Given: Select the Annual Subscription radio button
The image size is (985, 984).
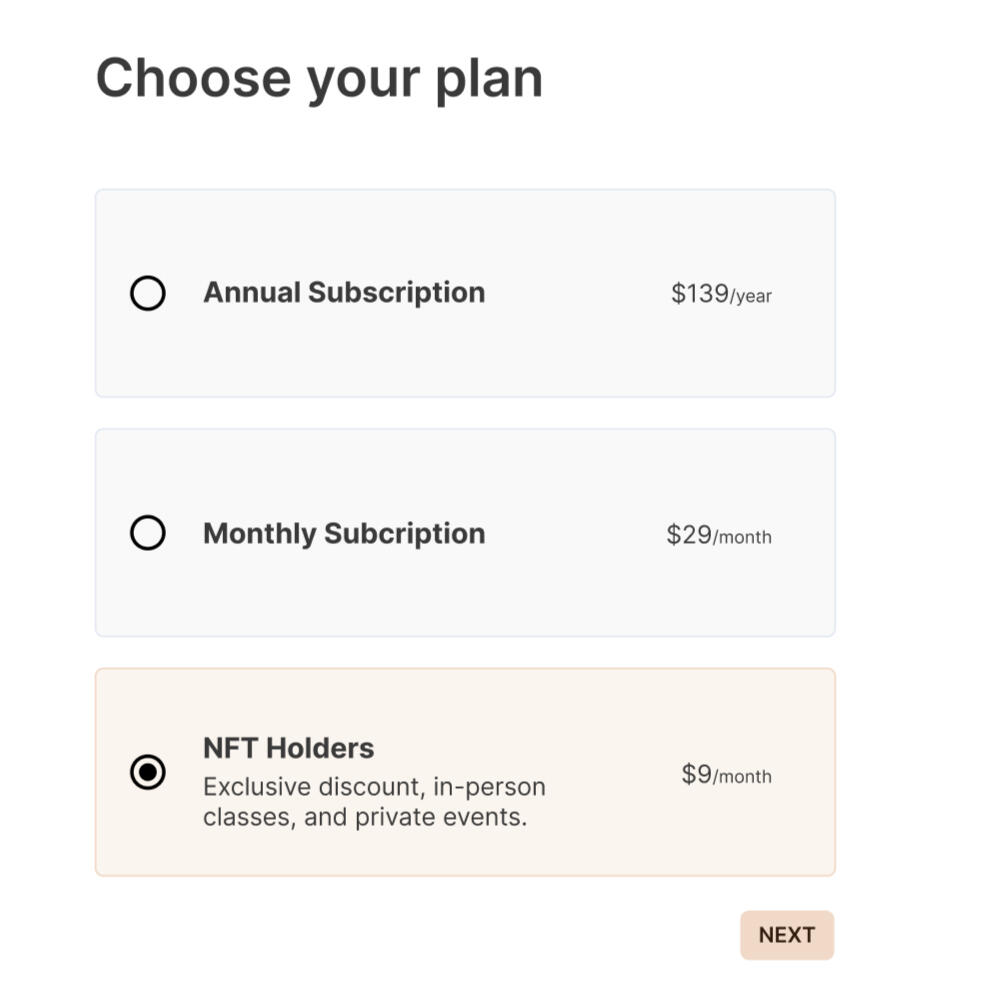Looking at the screenshot, I should 148,293.
